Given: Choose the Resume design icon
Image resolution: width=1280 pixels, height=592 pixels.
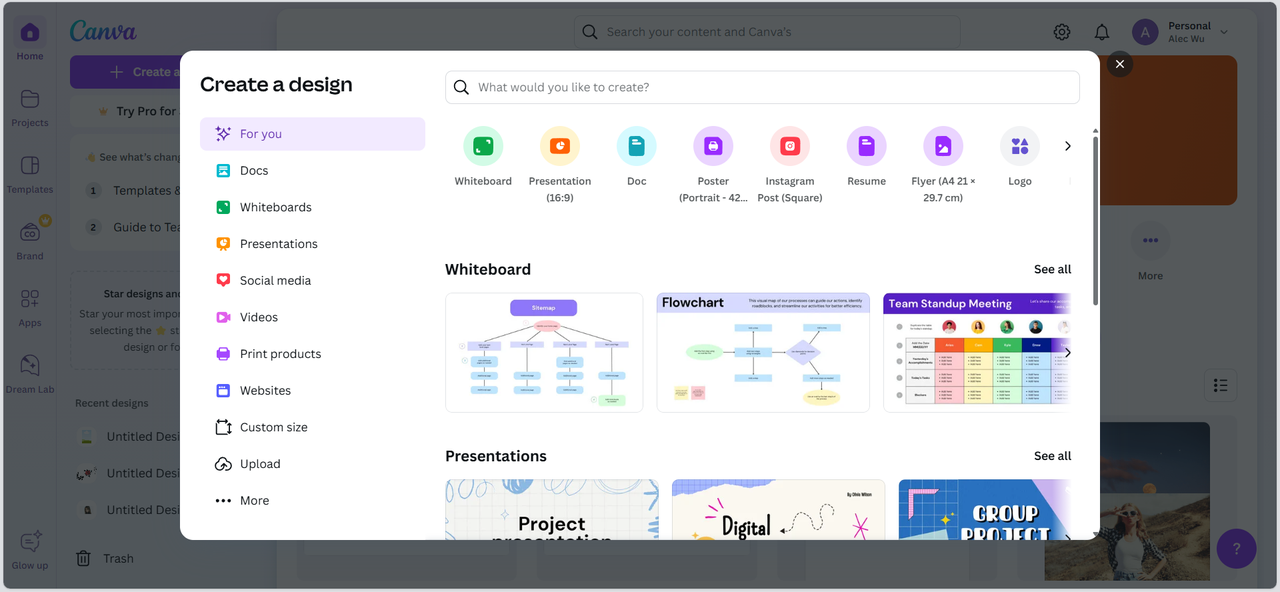Looking at the screenshot, I should point(866,146).
